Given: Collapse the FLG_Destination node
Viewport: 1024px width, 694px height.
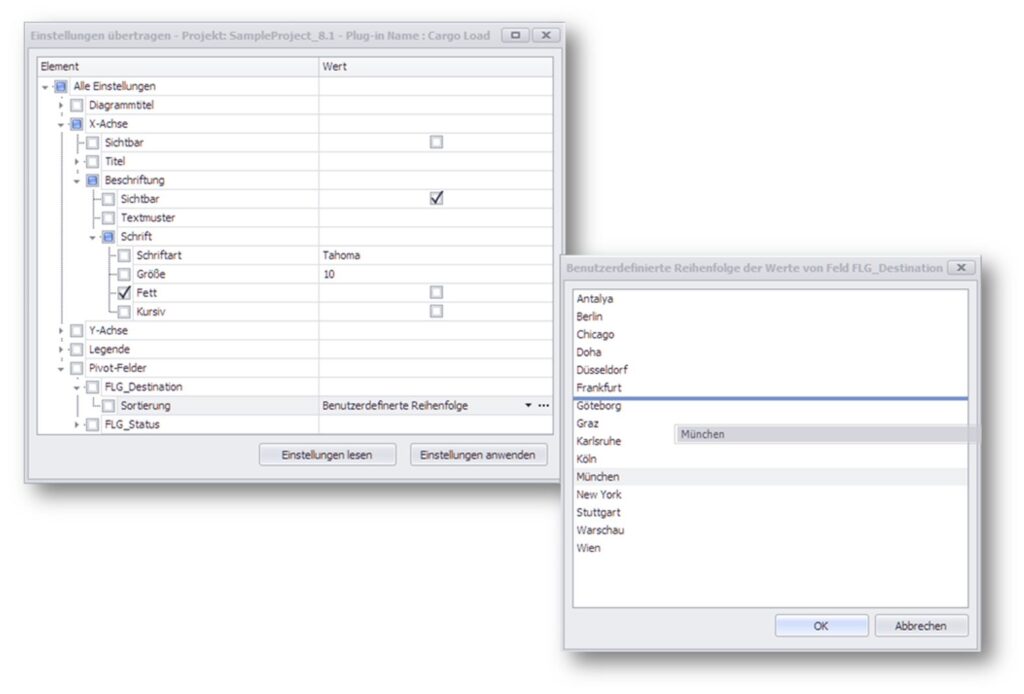Looking at the screenshot, I should pyautogui.click(x=76, y=388).
